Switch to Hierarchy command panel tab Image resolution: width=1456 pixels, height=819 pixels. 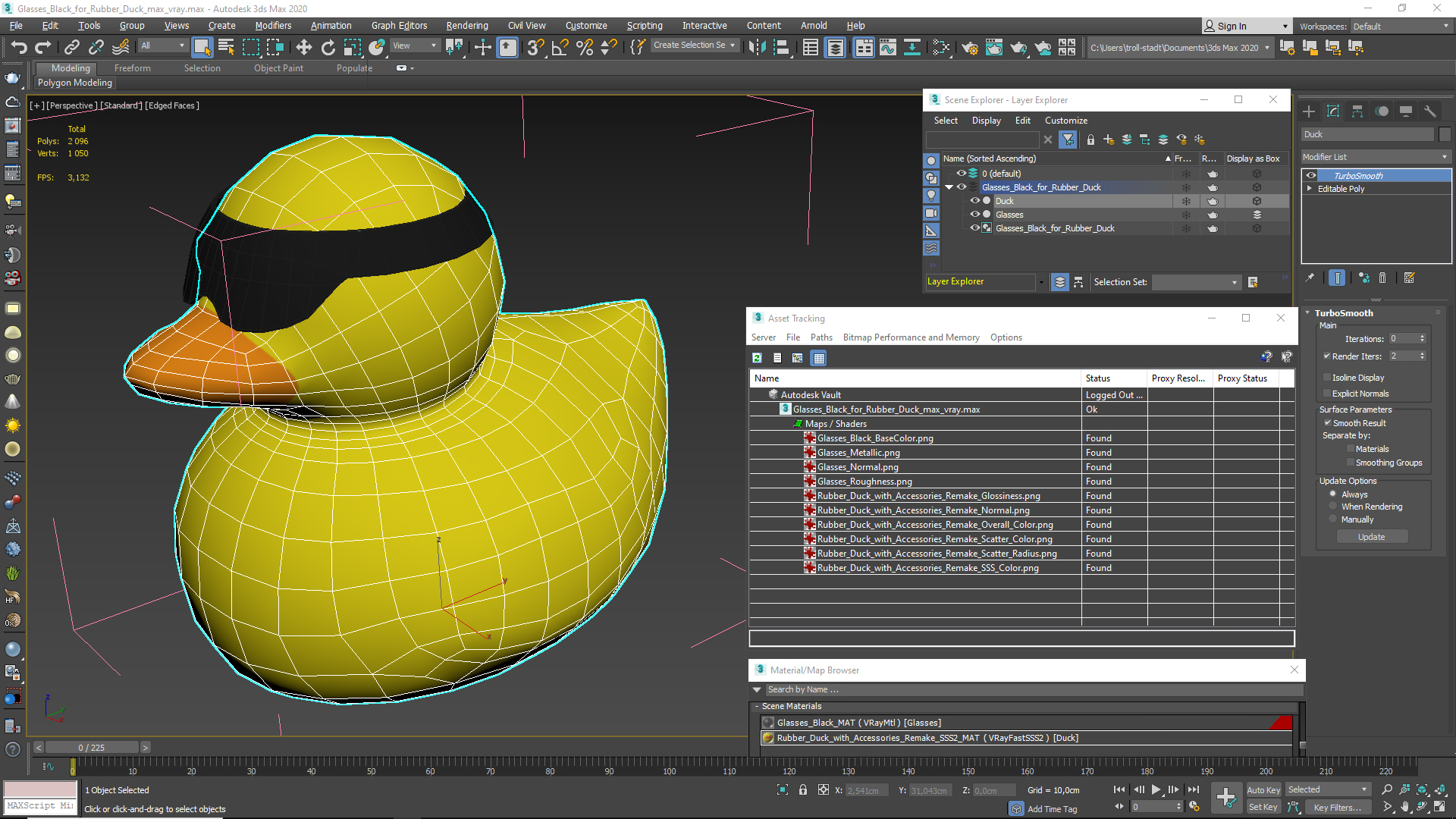point(1357,111)
